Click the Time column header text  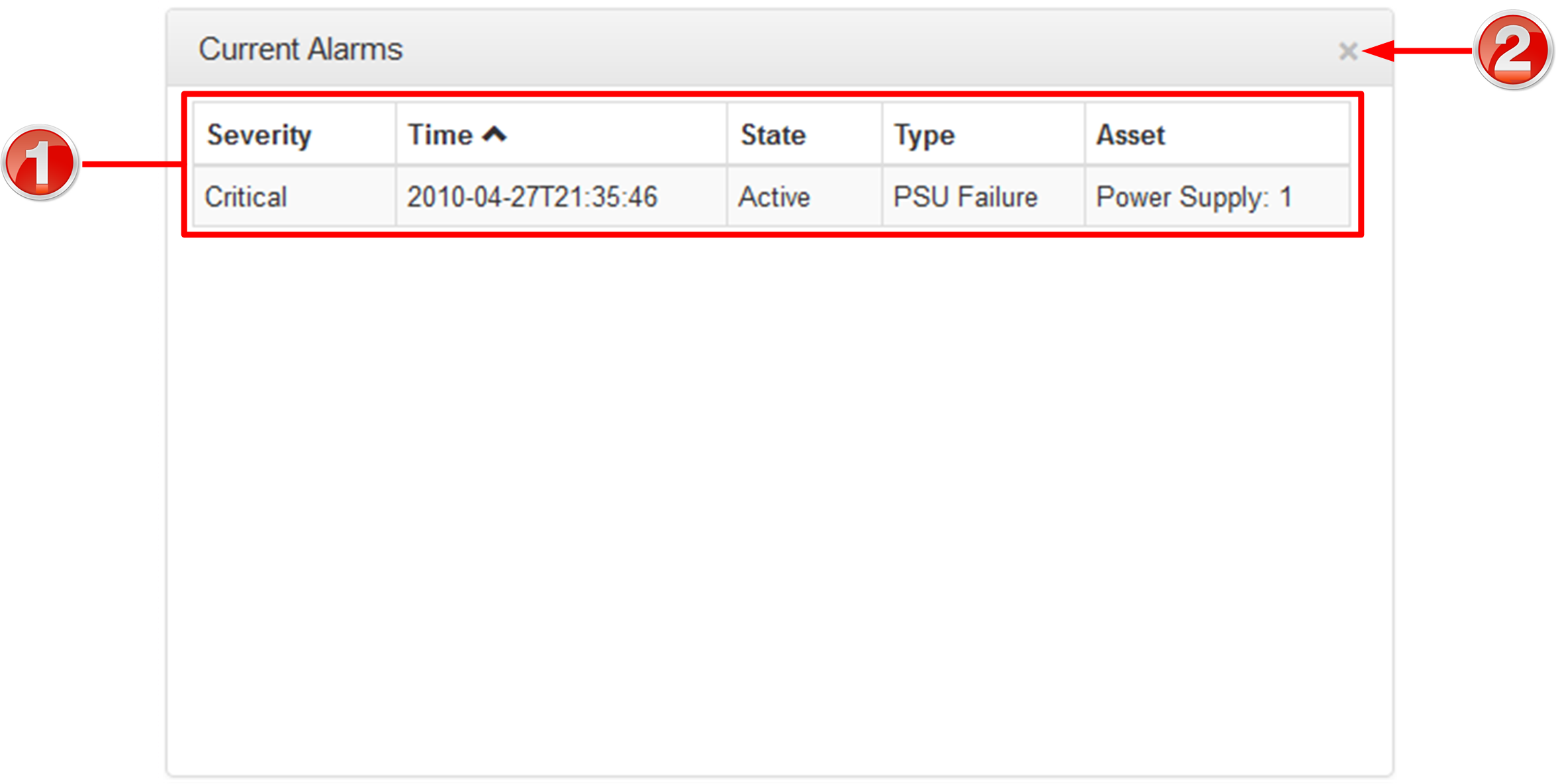point(440,136)
